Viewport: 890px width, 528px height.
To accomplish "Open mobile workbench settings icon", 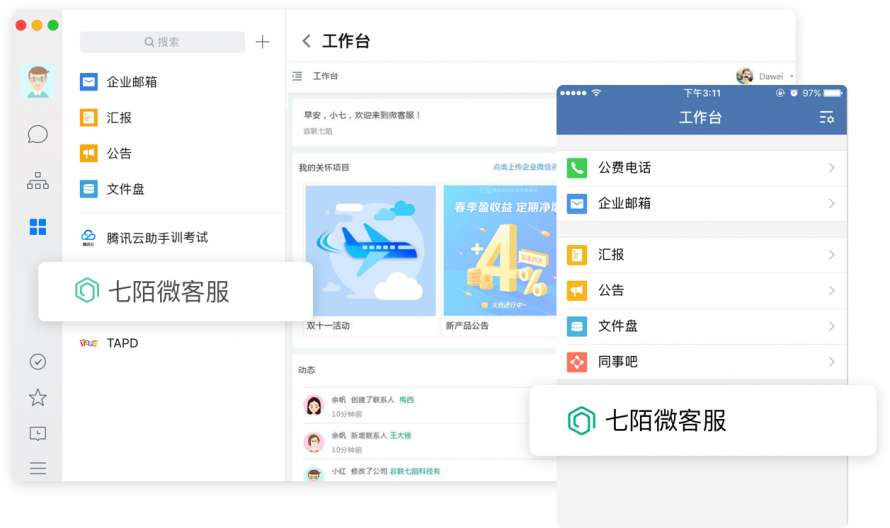I will point(826,118).
